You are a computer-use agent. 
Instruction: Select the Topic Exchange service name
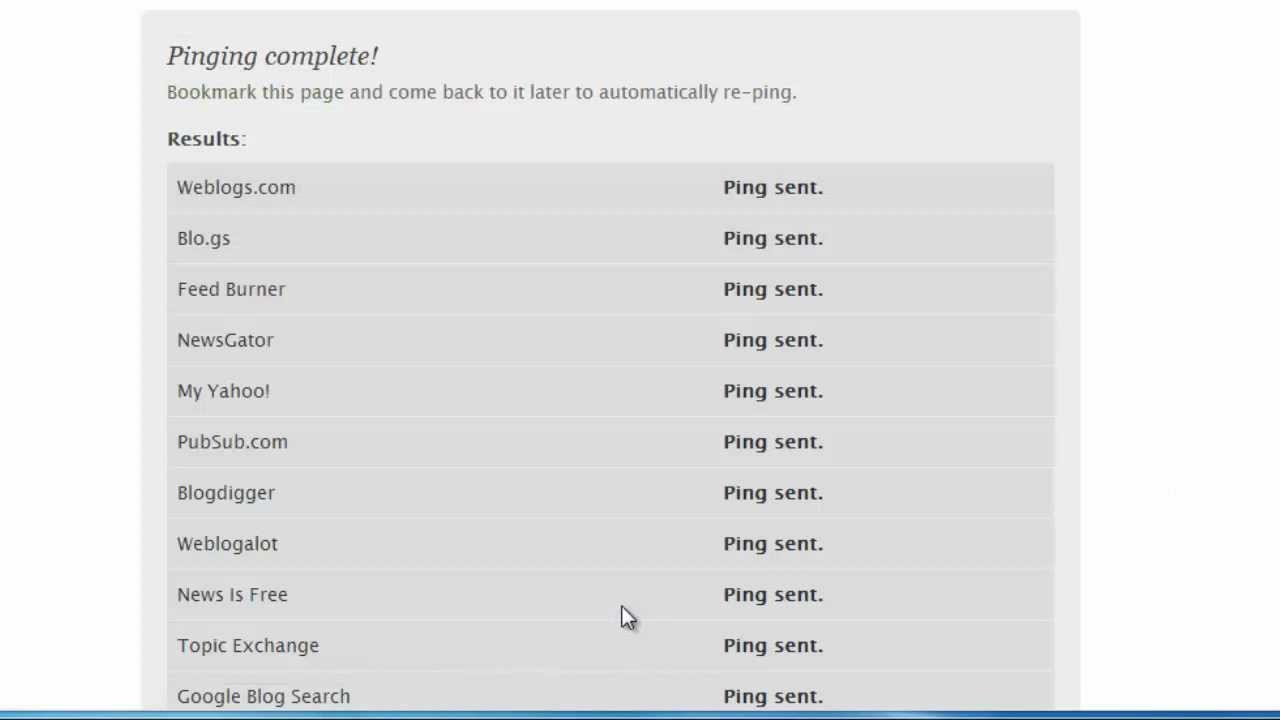[x=248, y=646]
